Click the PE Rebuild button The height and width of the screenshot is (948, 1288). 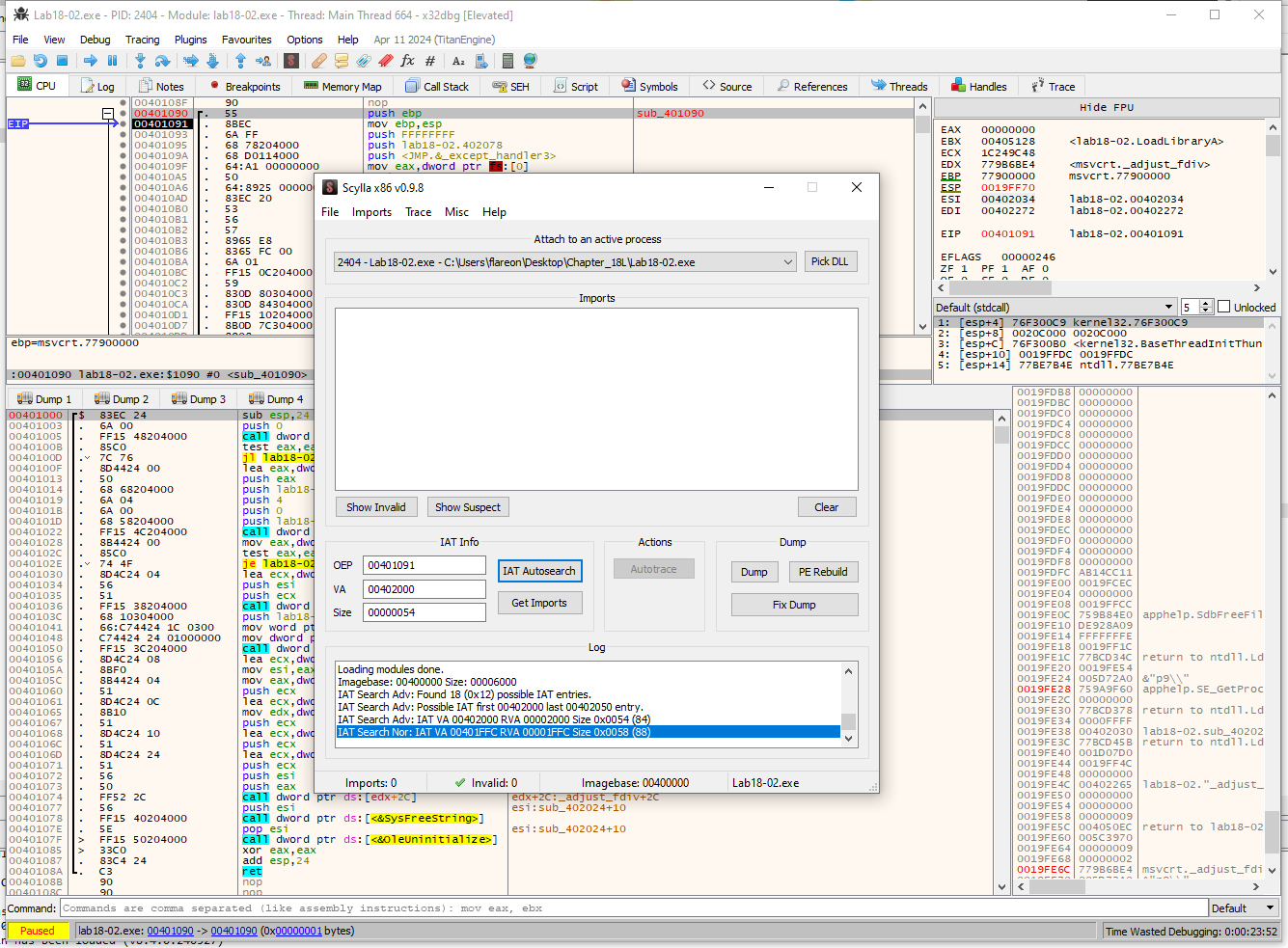pos(823,572)
